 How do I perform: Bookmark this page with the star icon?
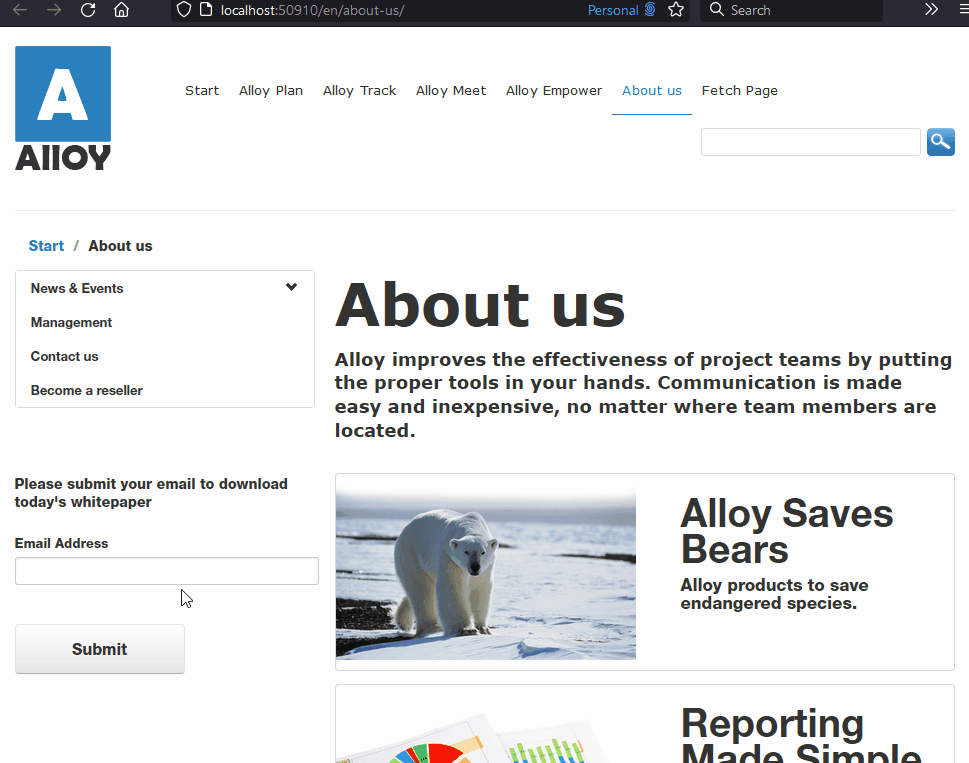click(x=676, y=10)
